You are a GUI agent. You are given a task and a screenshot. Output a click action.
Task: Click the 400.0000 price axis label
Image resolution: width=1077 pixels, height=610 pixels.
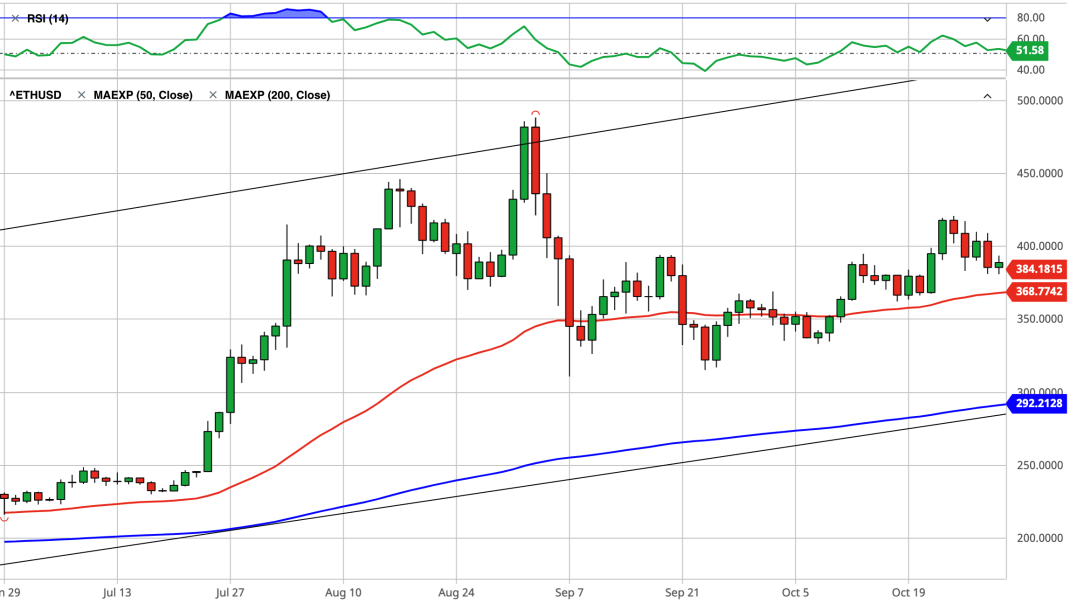1039,246
